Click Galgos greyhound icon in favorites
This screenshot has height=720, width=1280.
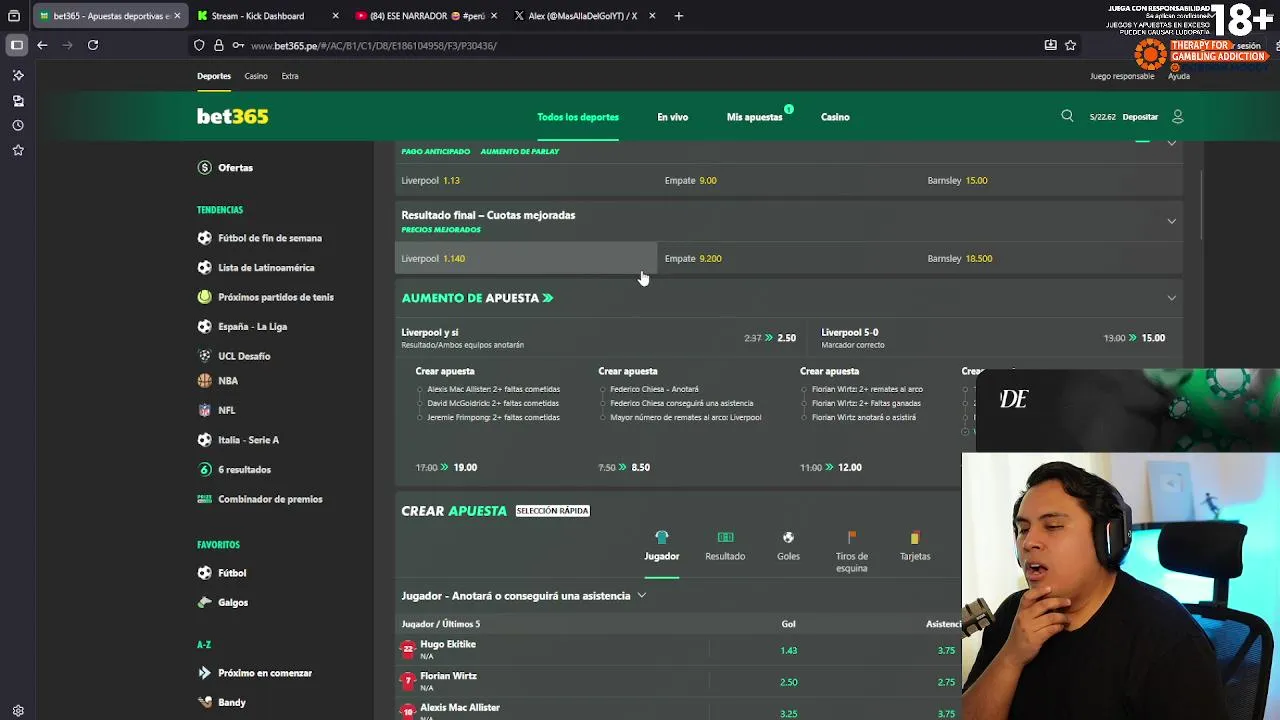click(x=205, y=602)
